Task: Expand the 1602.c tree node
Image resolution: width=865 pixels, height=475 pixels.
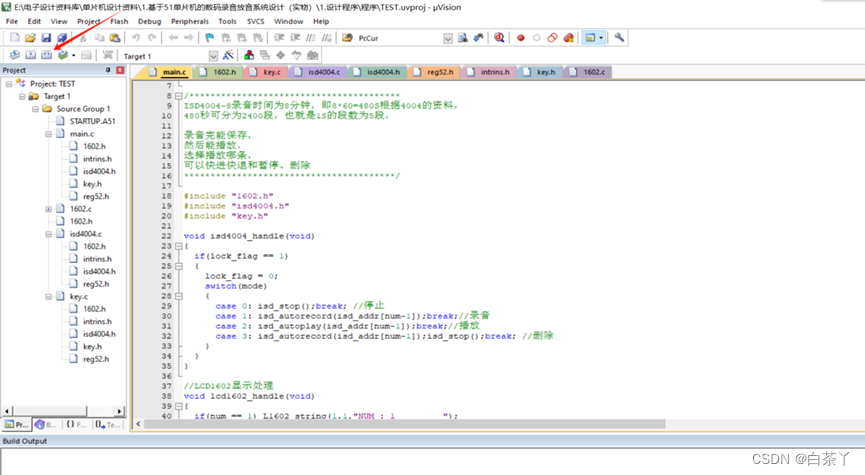Action: tap(48, 209)
